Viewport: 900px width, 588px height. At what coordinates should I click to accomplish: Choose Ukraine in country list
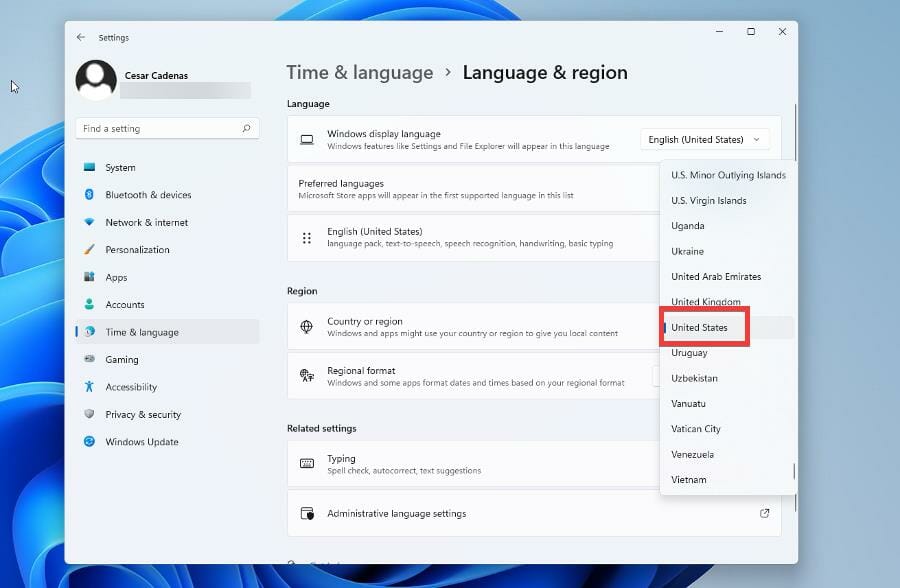click(728, 251)
